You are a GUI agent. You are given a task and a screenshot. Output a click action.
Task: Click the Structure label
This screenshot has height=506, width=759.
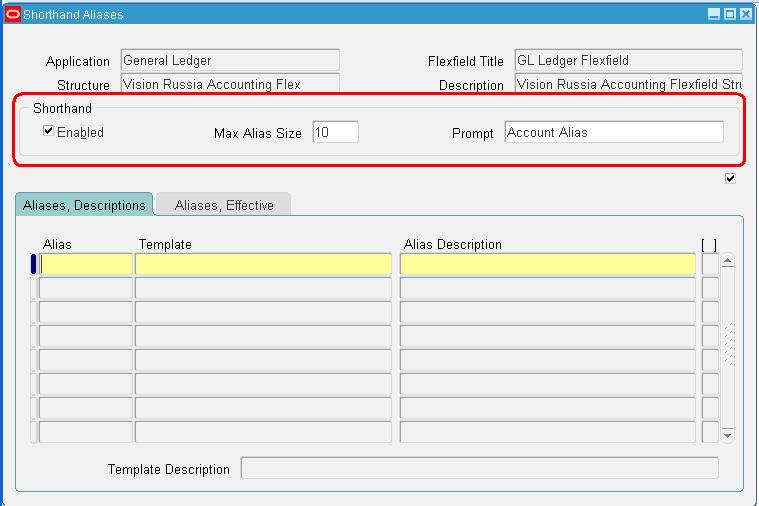[83, 85]
